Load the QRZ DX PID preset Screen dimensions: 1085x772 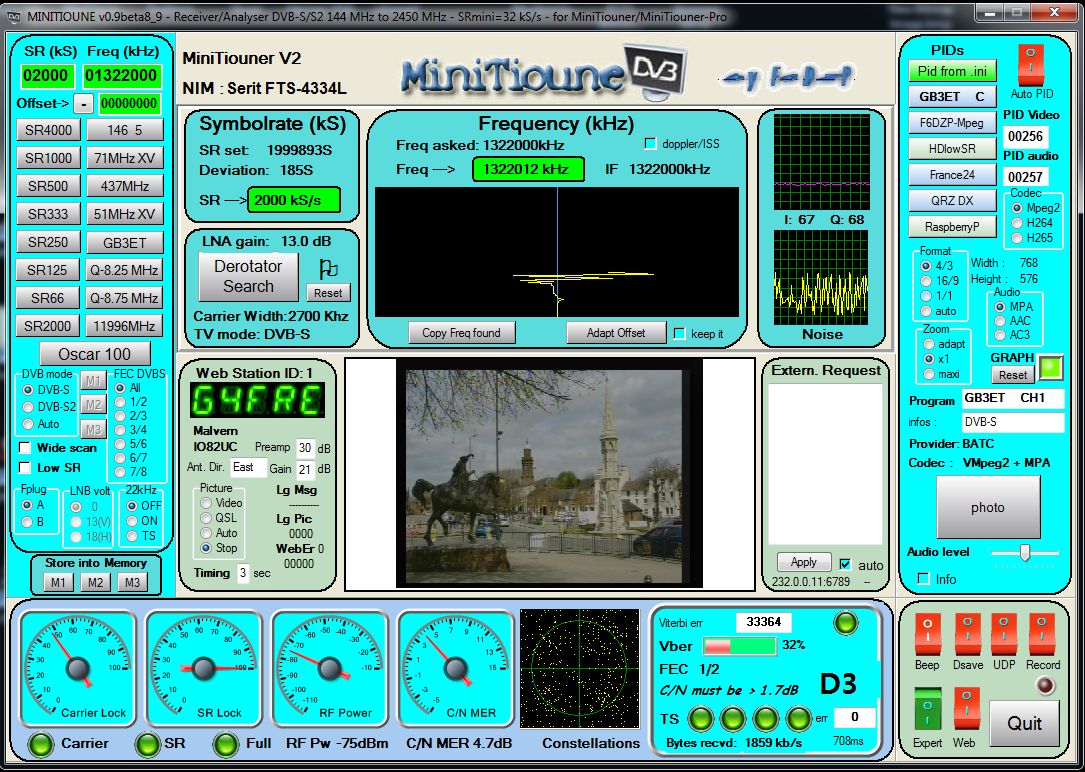pyautogui.click(x=952, y=201)
